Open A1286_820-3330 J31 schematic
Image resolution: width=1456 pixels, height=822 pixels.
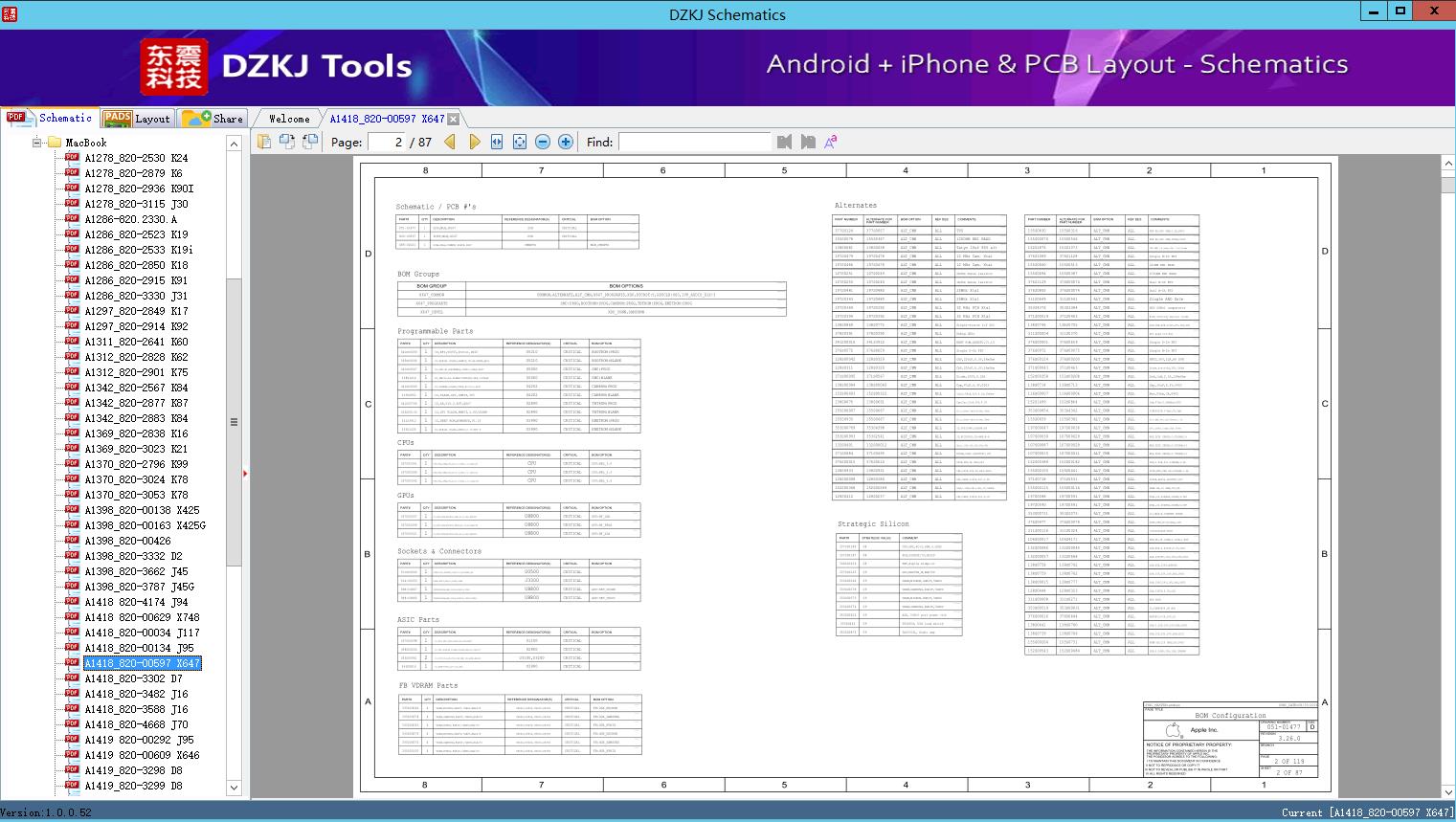pyautogui.click(x=136, y=296)
